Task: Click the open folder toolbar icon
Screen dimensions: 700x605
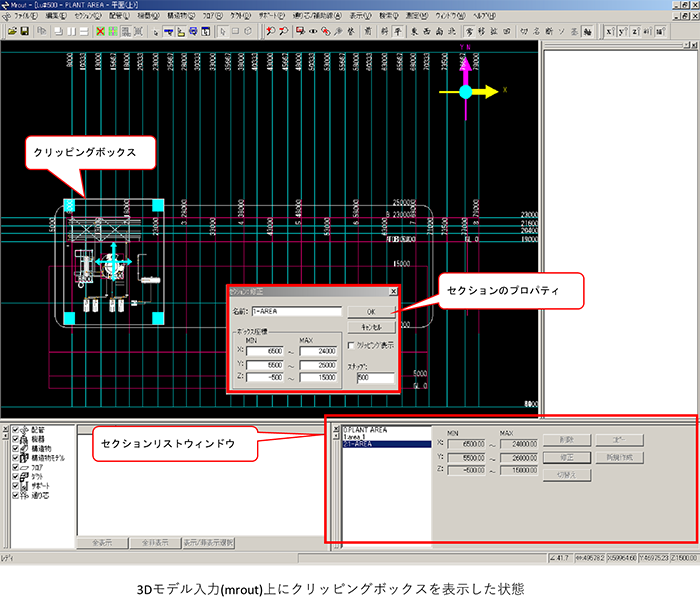Action: (11, 33)
